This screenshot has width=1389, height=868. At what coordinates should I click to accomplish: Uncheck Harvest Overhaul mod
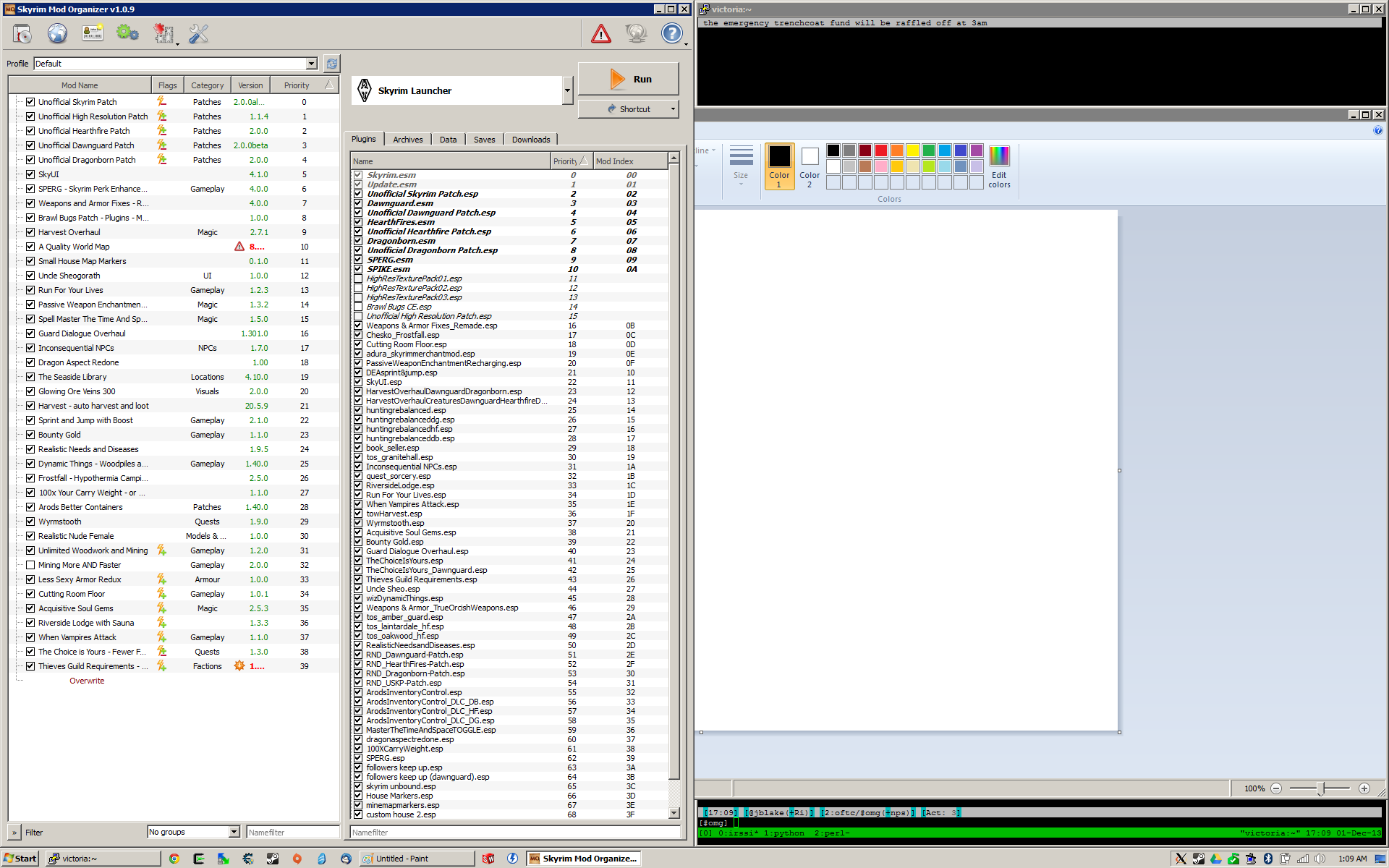tap(30, 232)
